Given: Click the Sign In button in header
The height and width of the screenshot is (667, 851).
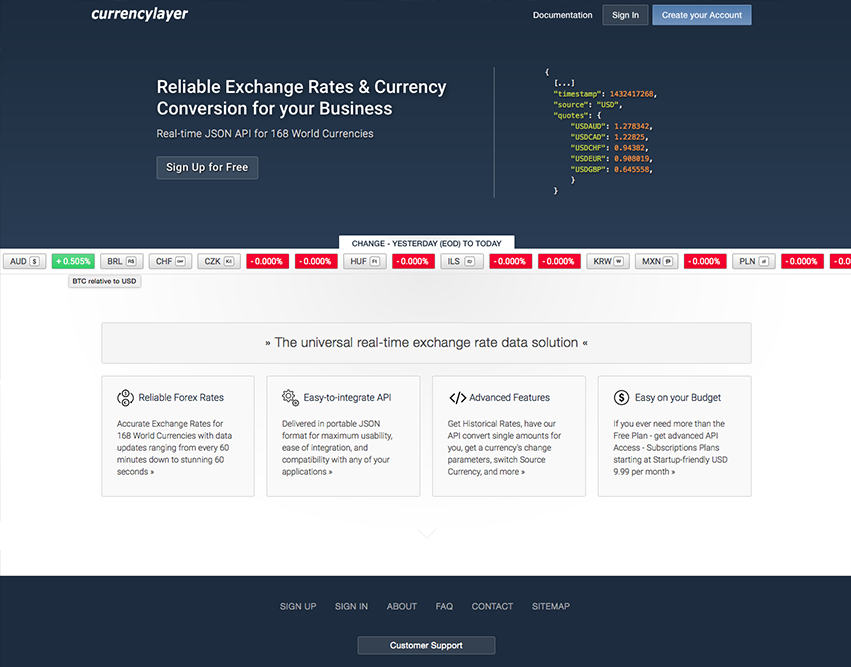Looking at the screenshot, I should tap(625, 15).
